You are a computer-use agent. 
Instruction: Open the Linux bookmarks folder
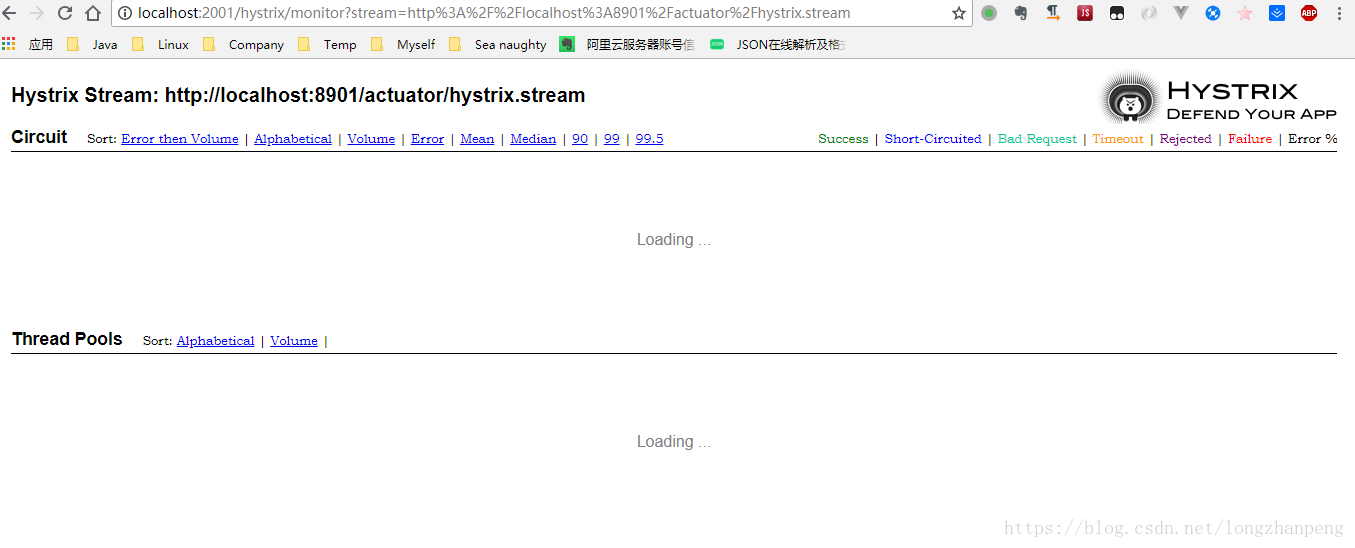[160, 44]
